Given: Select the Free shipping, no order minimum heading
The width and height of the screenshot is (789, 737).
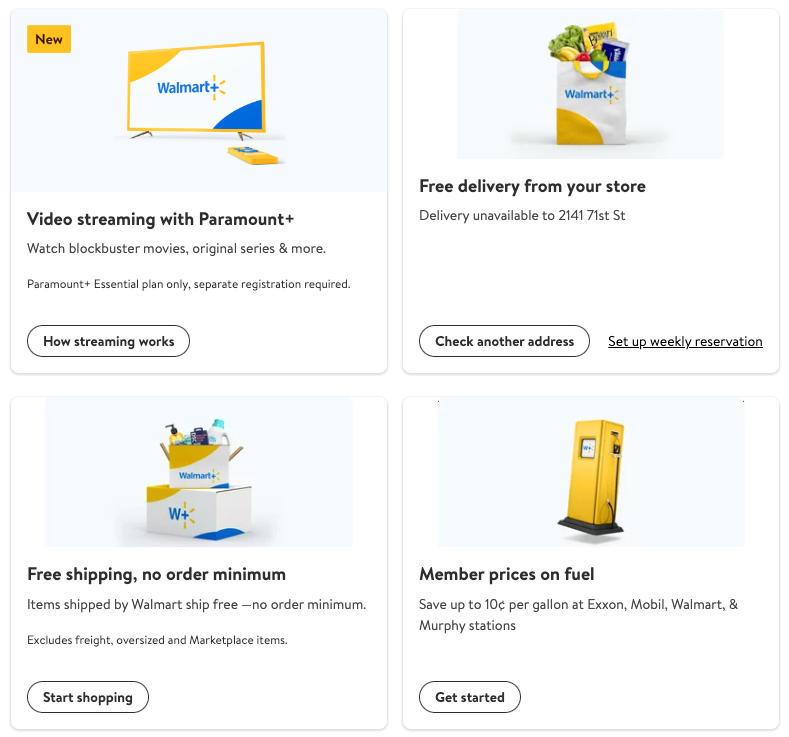Looking at the screenshot, I should 156,574.
